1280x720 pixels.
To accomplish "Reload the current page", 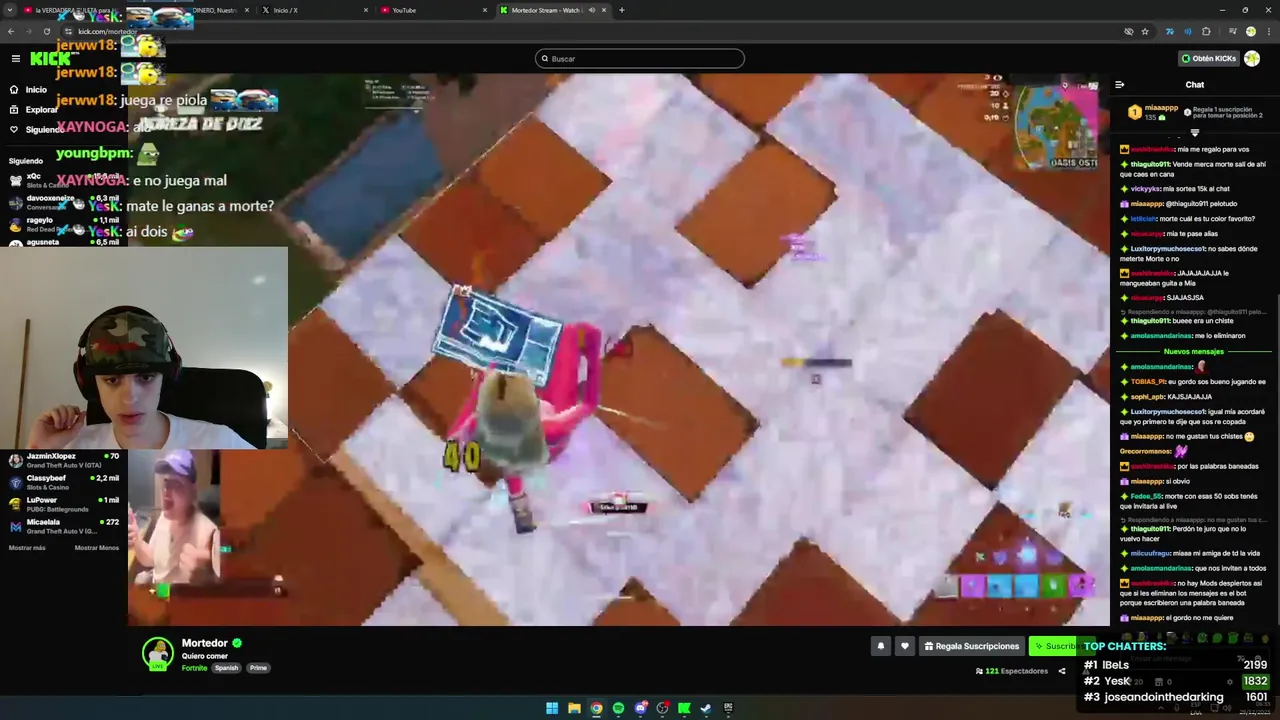I will click(47, 31).
